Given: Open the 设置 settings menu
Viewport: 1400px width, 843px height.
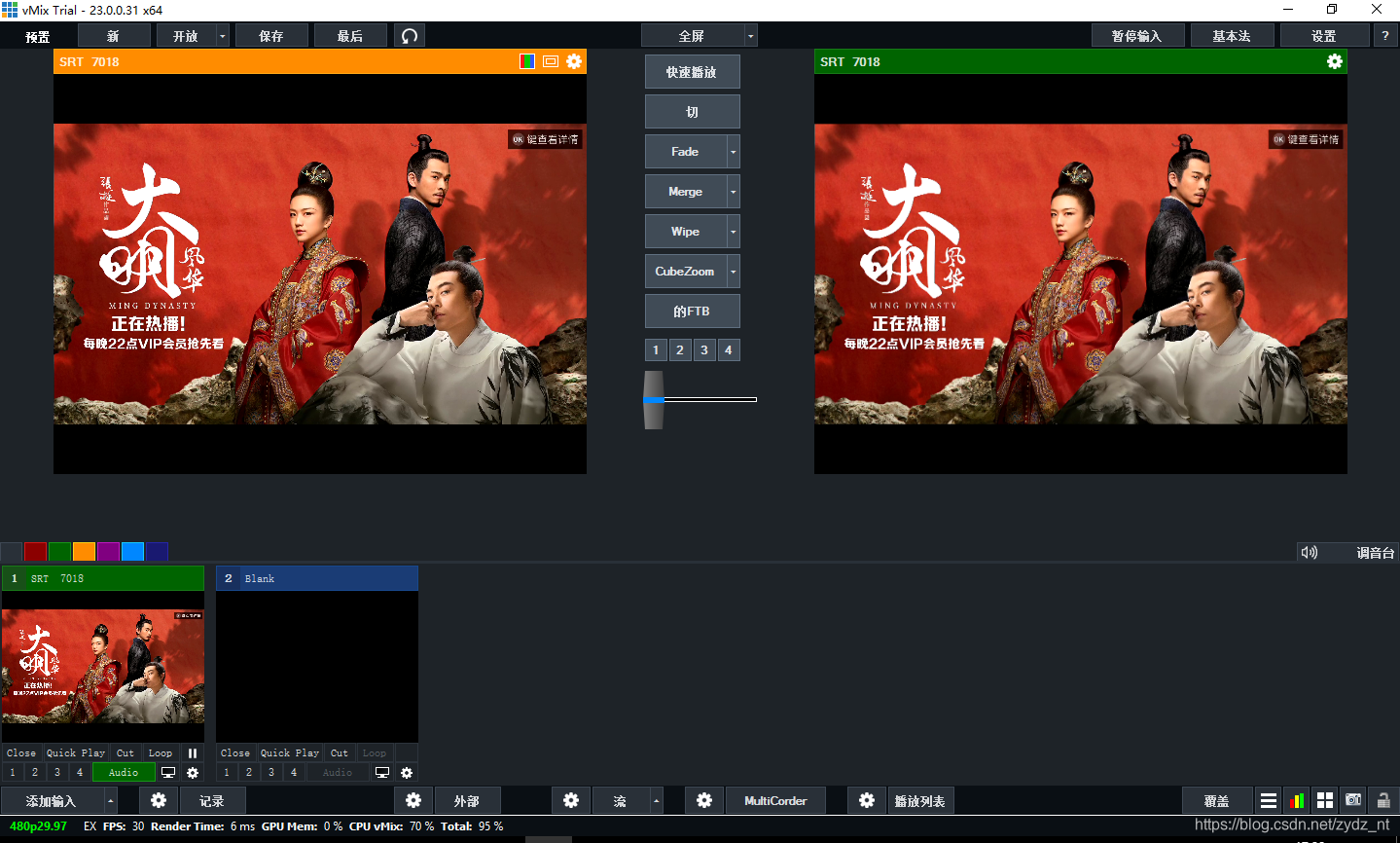Looking at the screenshot, I should pos(1324,36).
